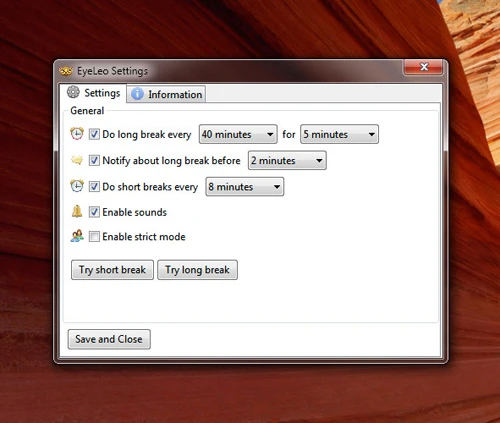Click the people icon beside strict mode
Image resolution: width=500 pixels, height=423 pixels.
[77, 236]
